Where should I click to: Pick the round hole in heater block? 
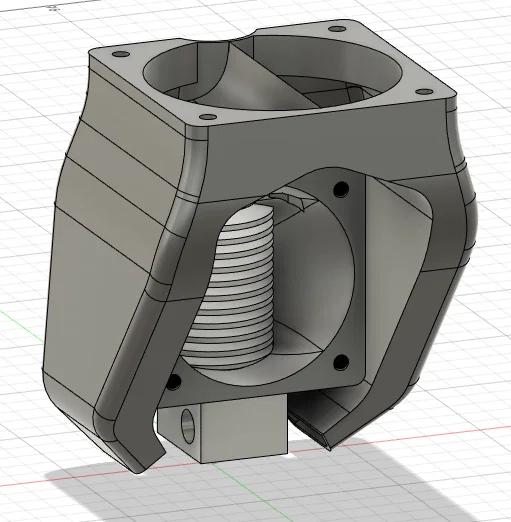(187, 427)
